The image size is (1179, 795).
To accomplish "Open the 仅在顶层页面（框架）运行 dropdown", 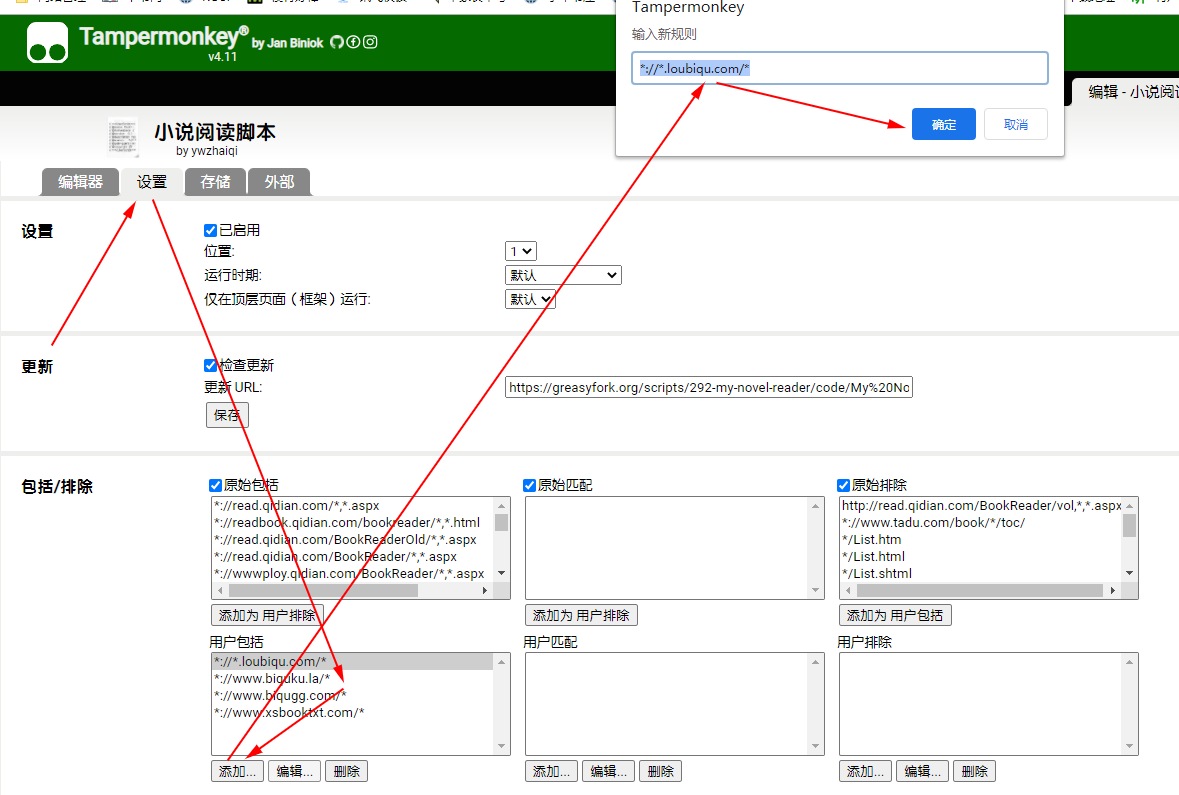I will pos(530,299).
